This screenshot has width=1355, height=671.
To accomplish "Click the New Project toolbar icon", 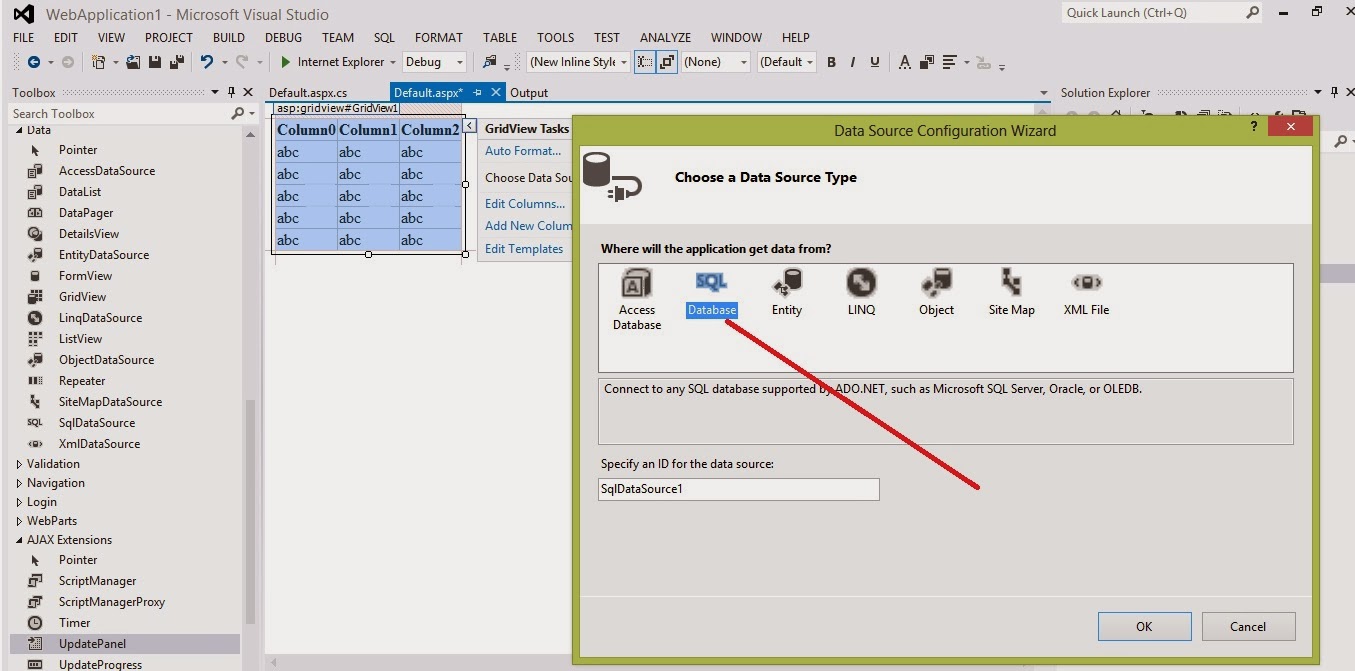I will (99, 62).
